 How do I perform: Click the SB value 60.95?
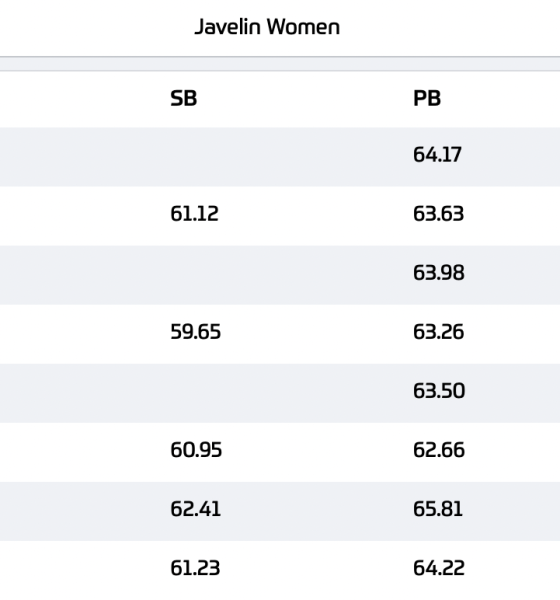(196, 450)
